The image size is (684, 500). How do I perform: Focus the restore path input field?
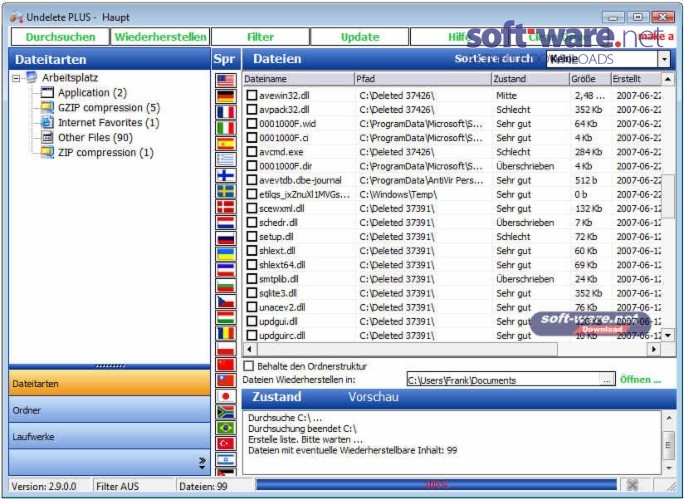[503, 380]
